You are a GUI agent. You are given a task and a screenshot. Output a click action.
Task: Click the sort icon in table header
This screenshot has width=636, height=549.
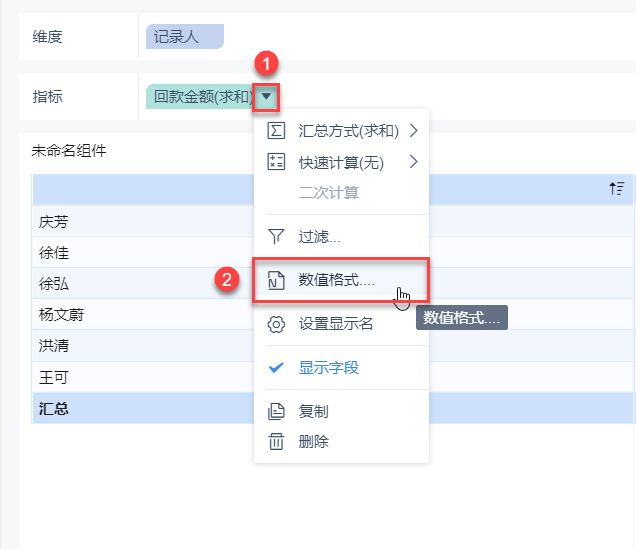coord(617,188)
